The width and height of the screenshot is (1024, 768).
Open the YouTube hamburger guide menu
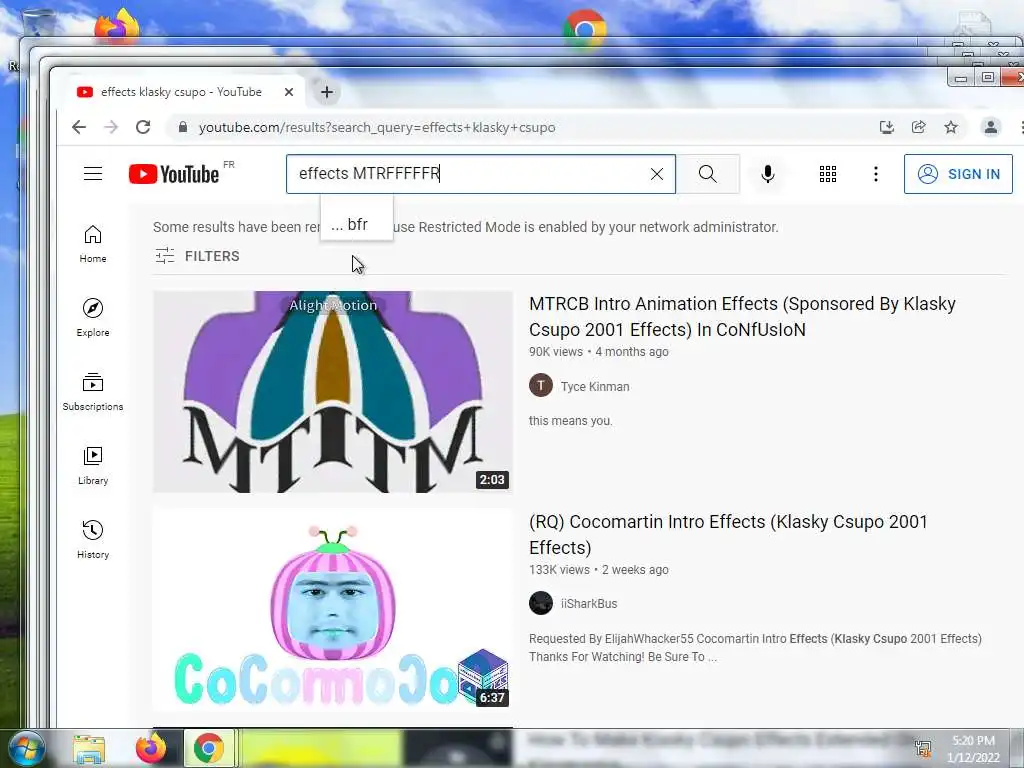pyautogui.click(x=93, y=174)
